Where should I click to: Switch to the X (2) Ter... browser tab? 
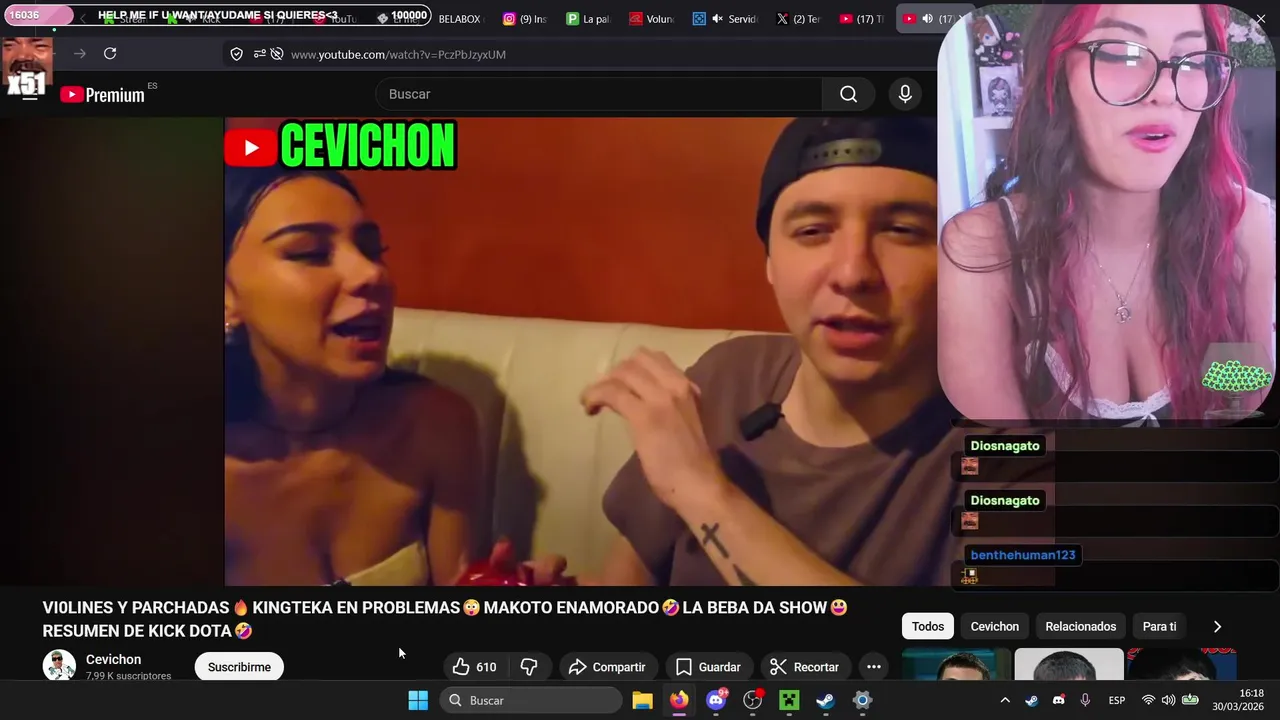click(798, 18)
